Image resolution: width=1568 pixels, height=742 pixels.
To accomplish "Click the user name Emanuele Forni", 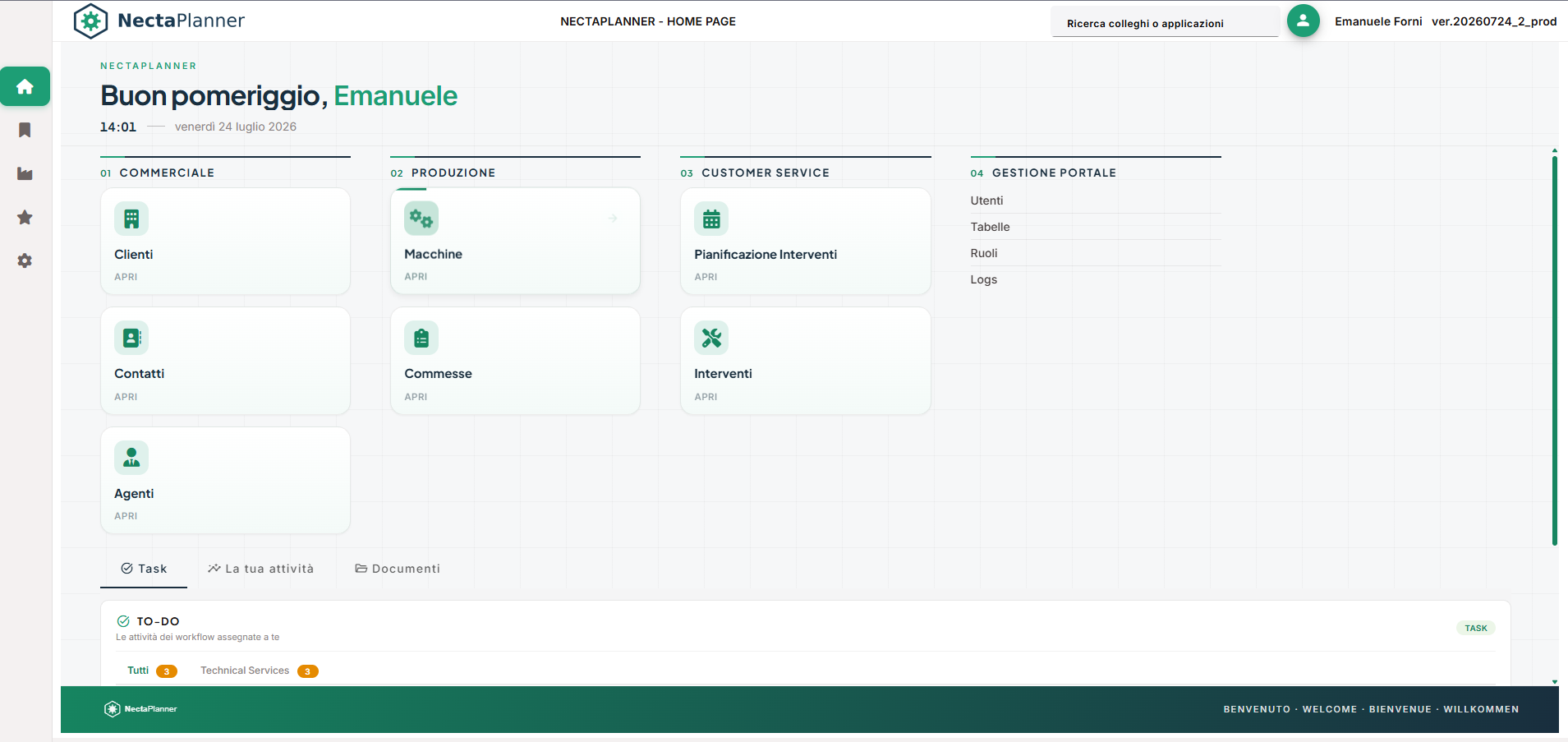I will click(x=1378, y=21).
